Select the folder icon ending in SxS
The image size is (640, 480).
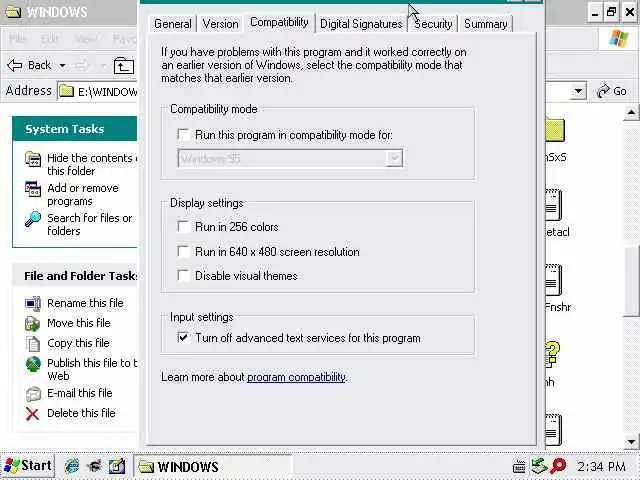point(555,130)
